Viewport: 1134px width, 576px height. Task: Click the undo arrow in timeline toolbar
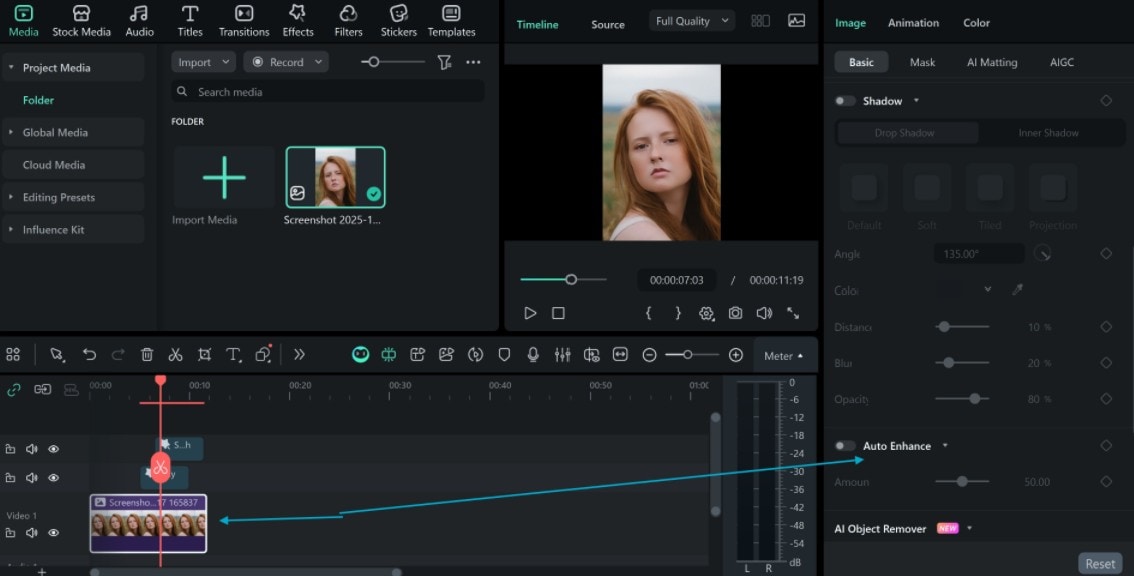(x=89, y=355)
